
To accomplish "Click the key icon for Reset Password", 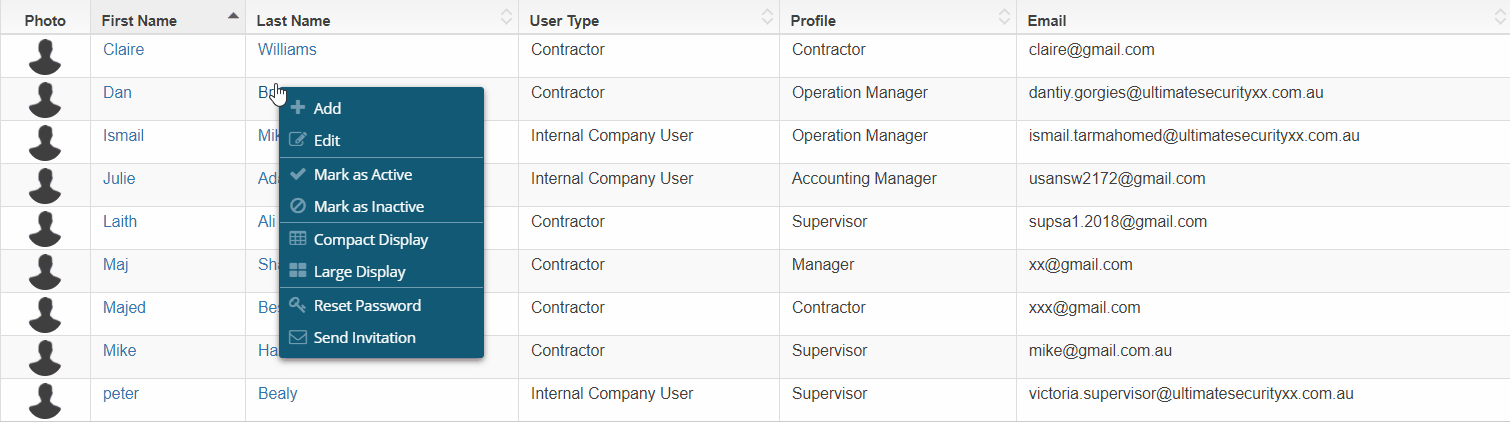I will [297, 305].
